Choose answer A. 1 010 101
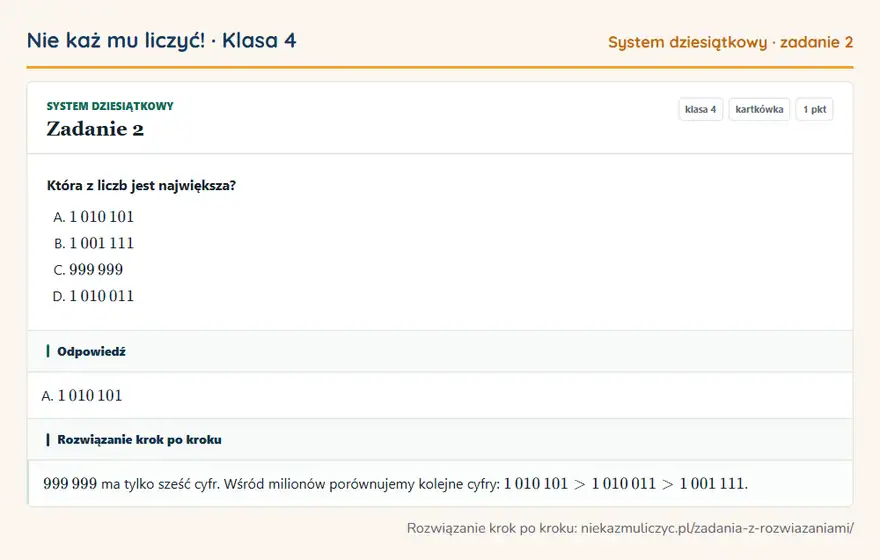Screen dimensions: 880x560 pos(94,217)
